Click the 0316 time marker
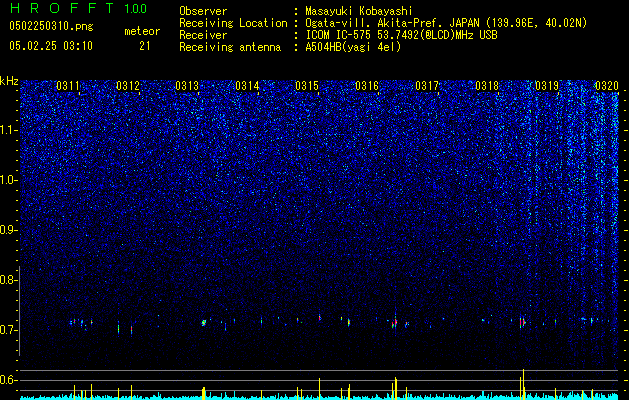 click(x=367, y=86)
